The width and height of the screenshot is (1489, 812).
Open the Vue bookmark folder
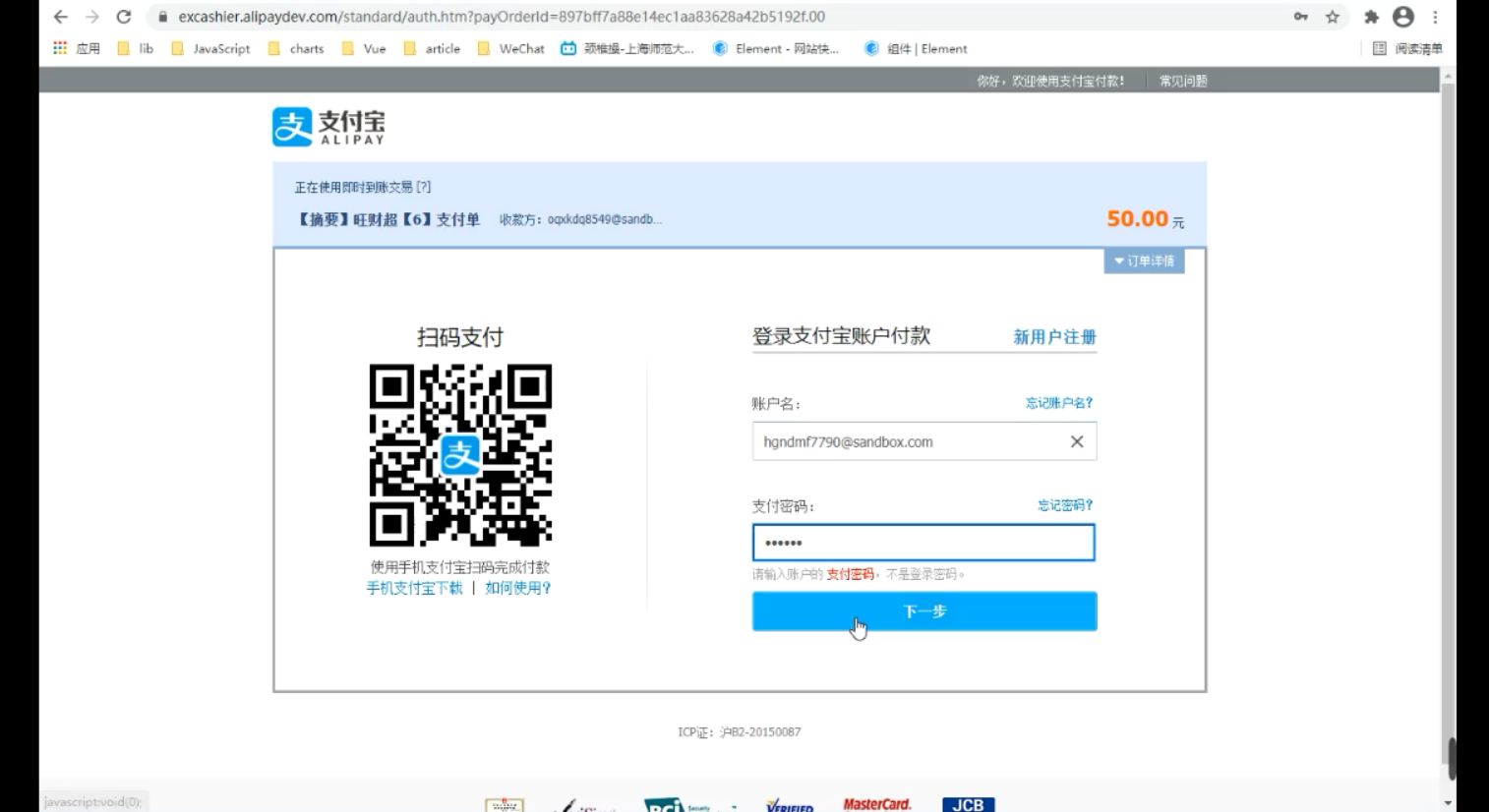(364, 48)
